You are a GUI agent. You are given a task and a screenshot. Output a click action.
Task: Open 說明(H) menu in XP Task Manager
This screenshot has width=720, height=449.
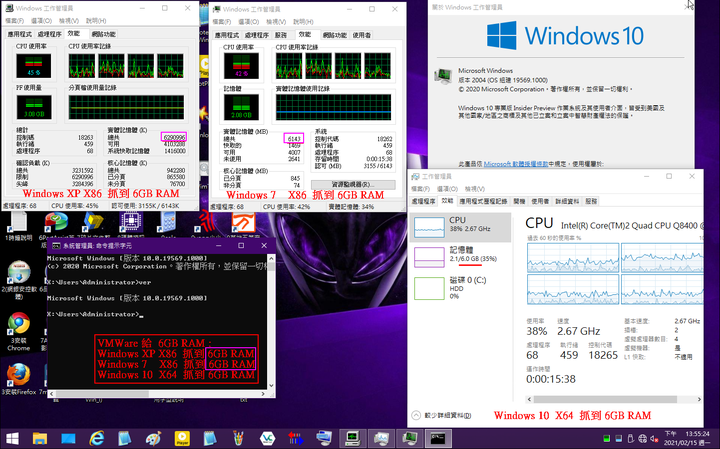click(x=96, y=21)
